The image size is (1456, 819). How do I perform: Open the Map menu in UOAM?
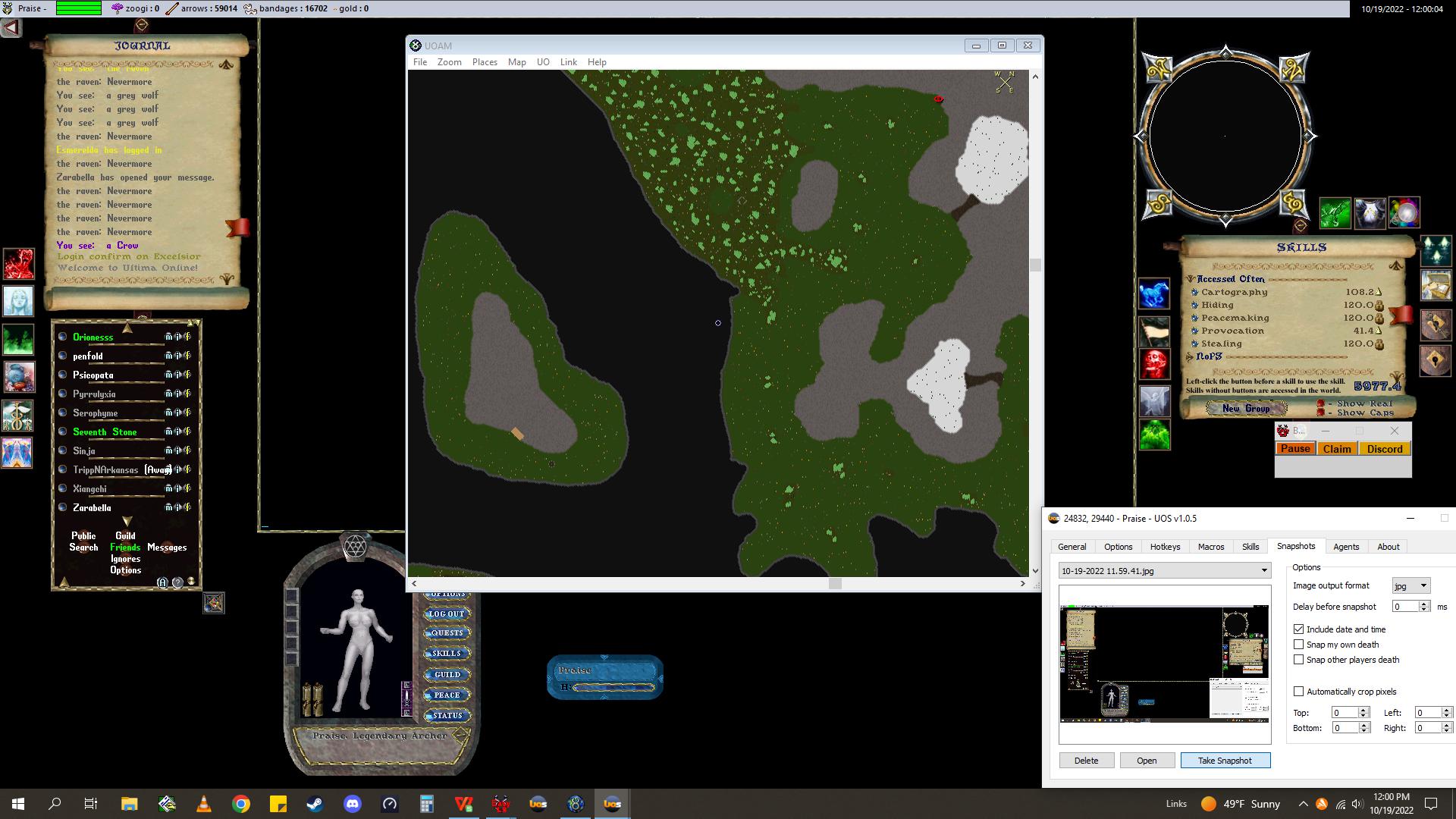coord(517,62)
